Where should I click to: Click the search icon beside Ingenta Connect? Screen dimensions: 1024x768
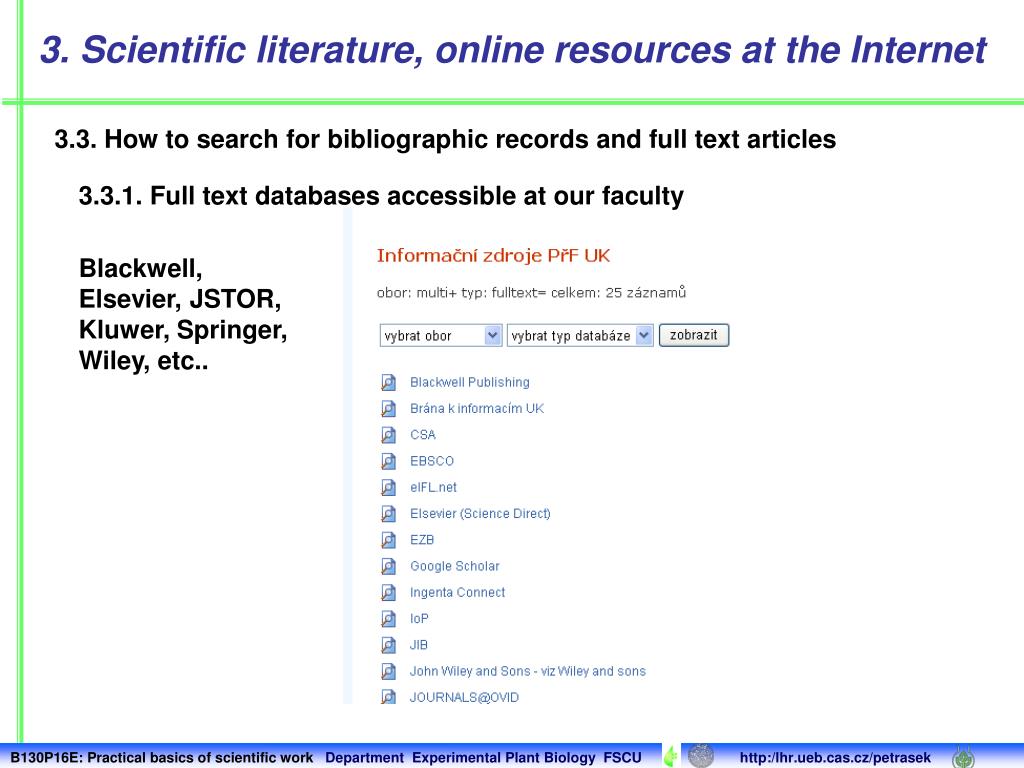click(x=389, y=592)
